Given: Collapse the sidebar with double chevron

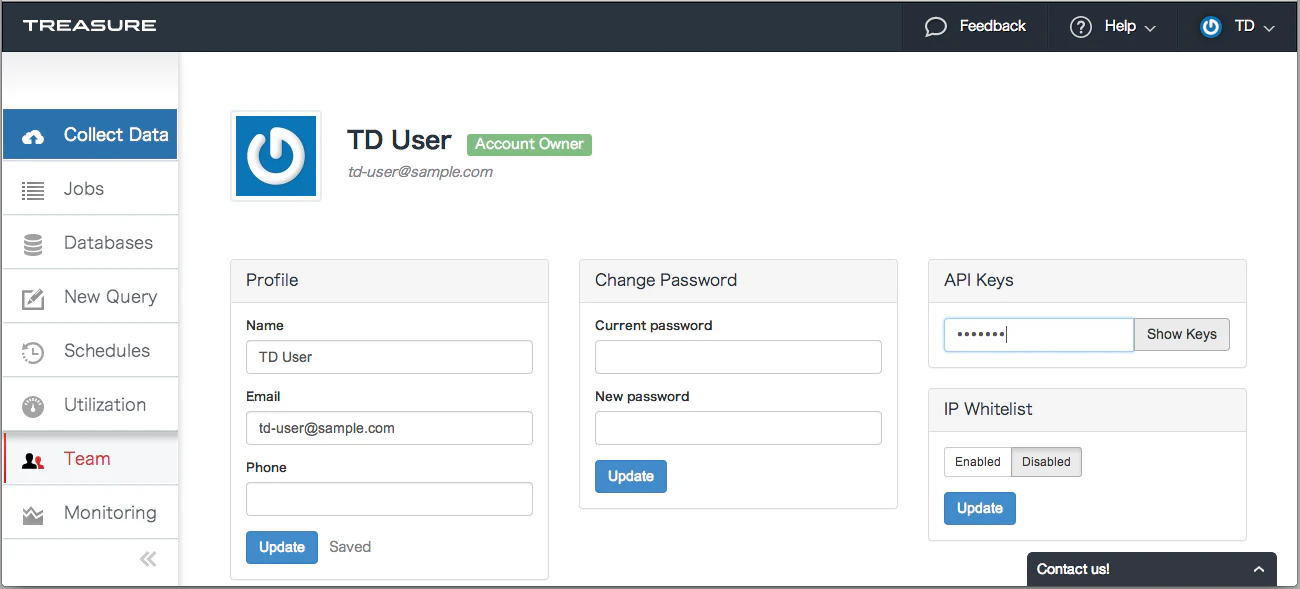Looking at the screenshot, I should (x=148, y=559).
